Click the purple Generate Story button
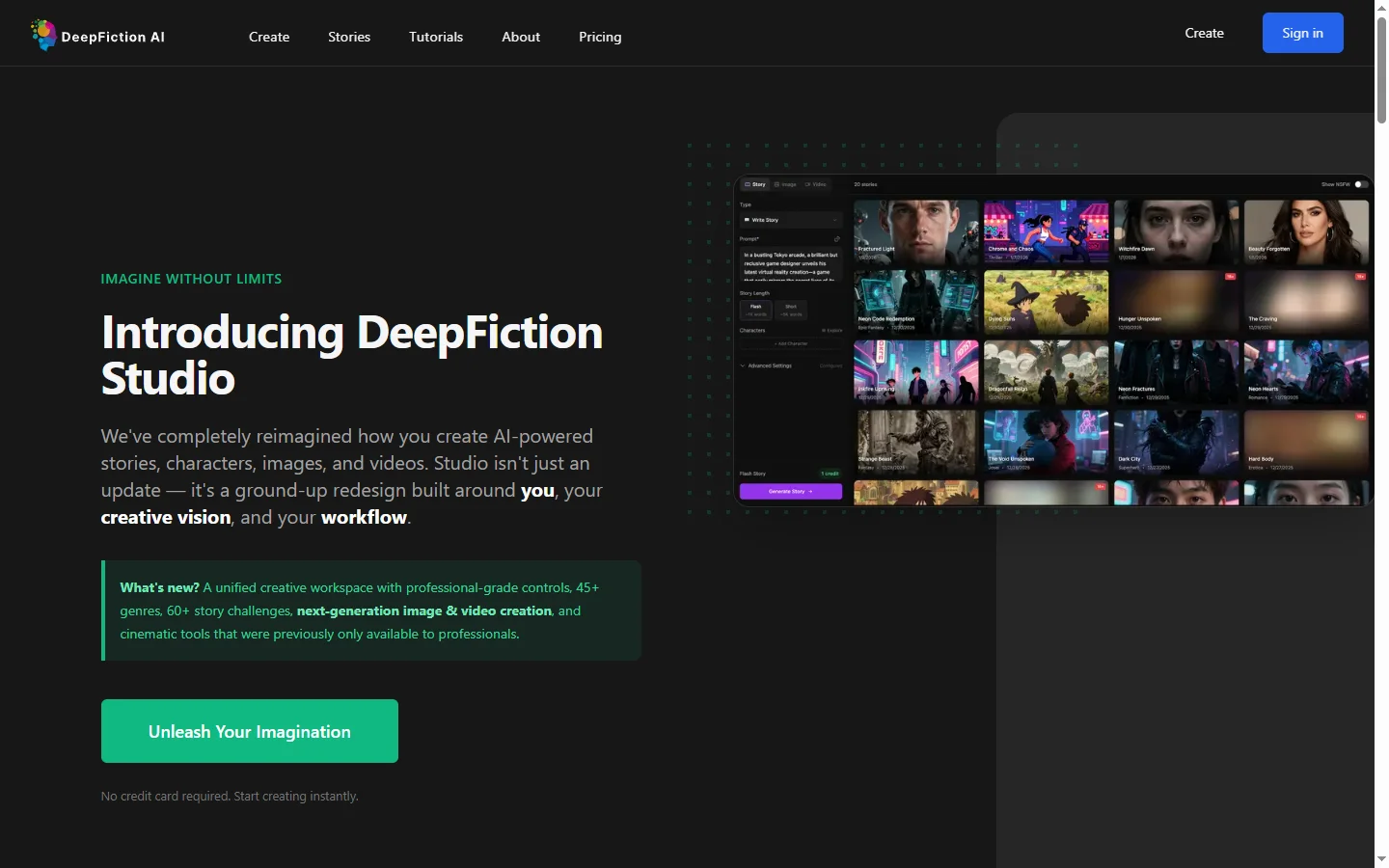Screen dimensions: 1389x868 tap(791, 491)
